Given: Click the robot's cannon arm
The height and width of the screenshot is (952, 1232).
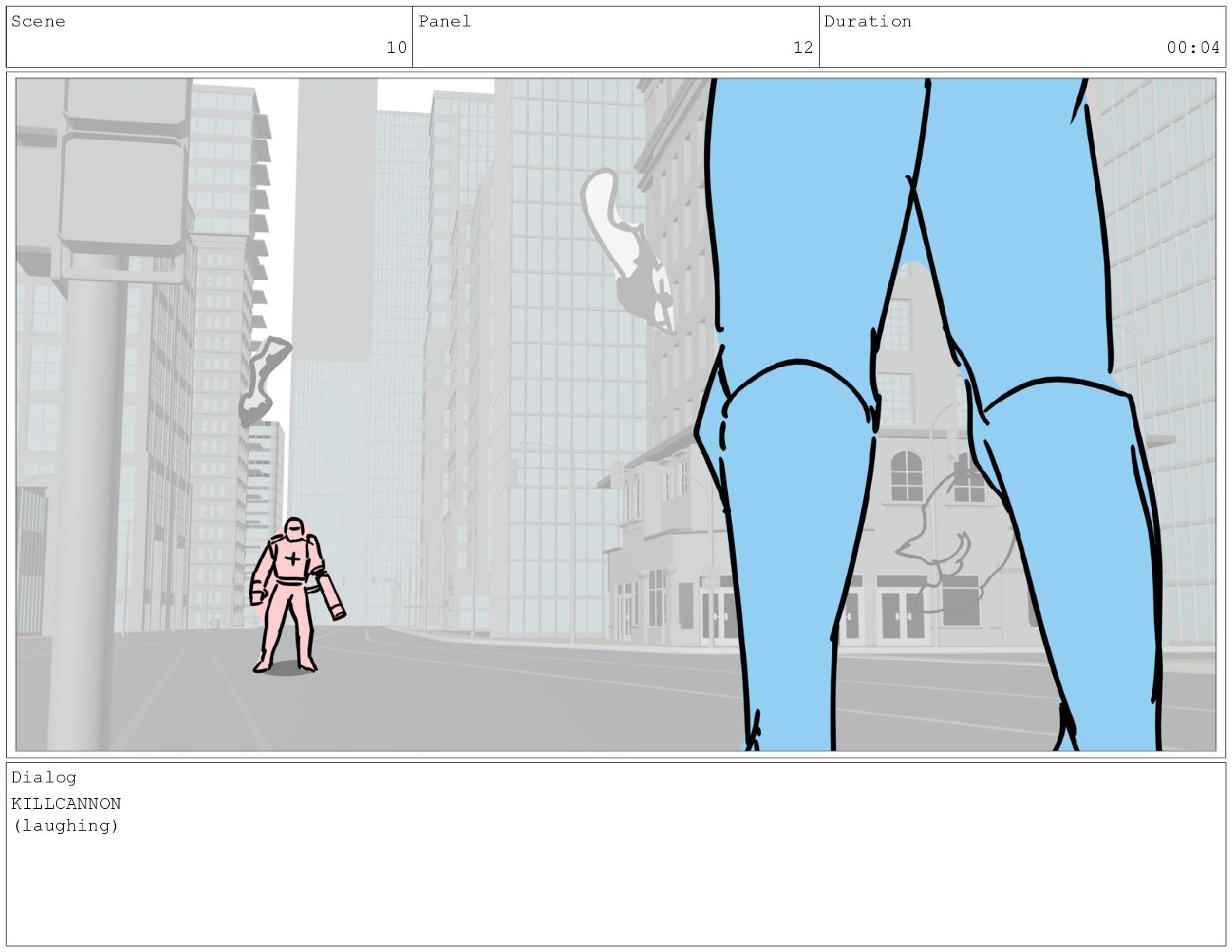Looking at the screenshot, I should click(330, 593).
